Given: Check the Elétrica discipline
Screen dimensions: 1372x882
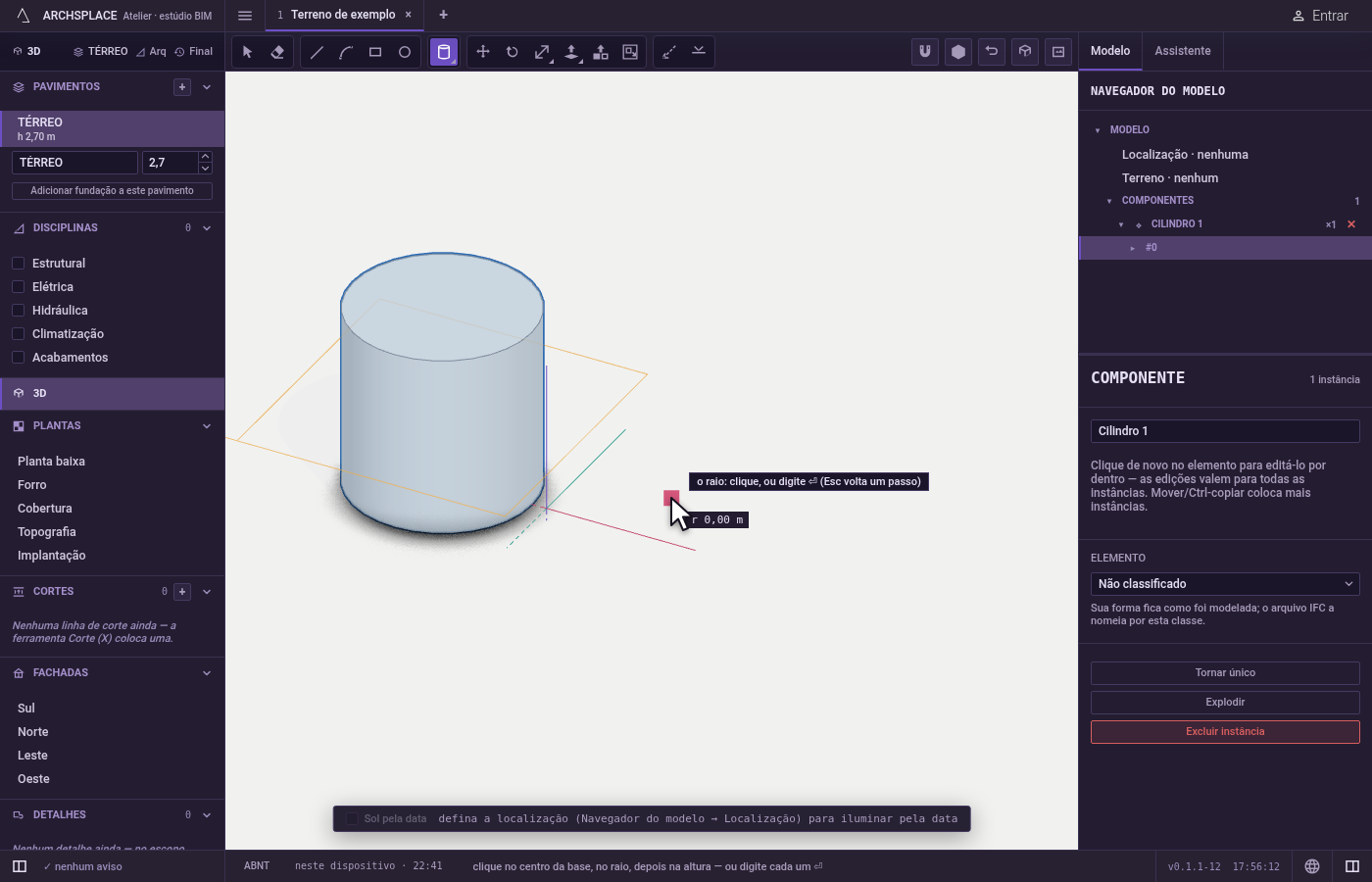Looking at the screenshot, I should coord(18,287).
